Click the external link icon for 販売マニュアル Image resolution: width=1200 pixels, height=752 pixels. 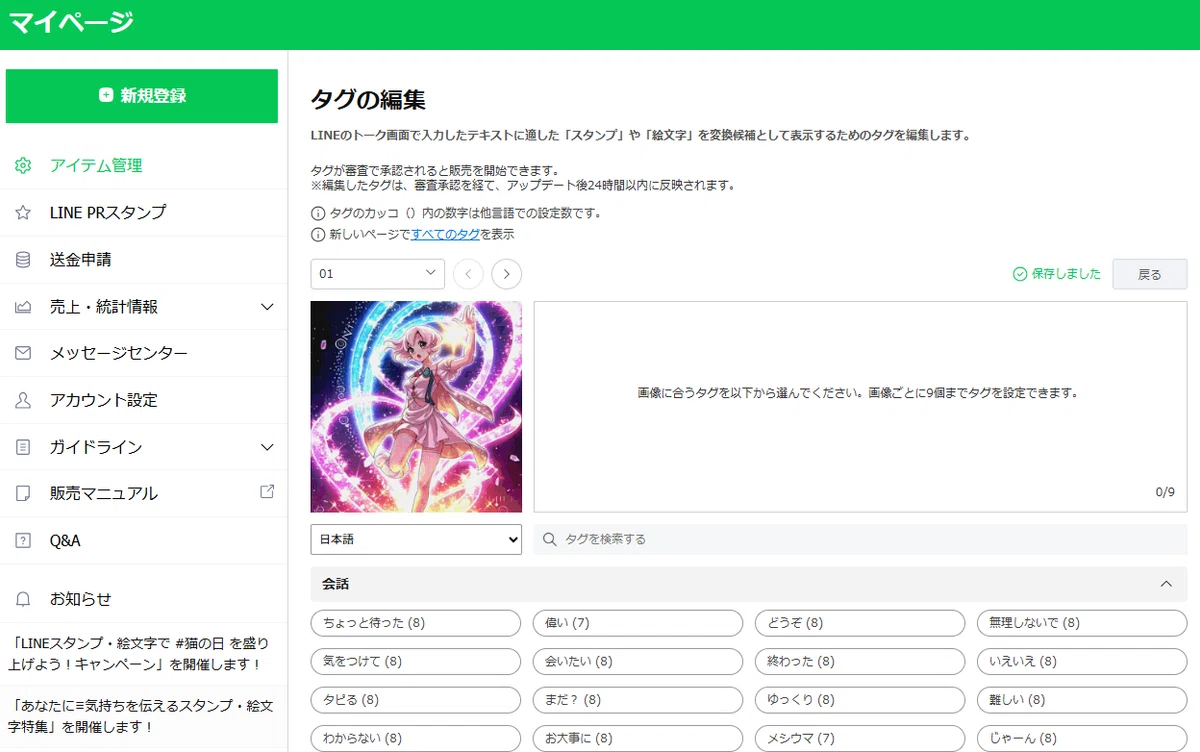tap(267, 492)
